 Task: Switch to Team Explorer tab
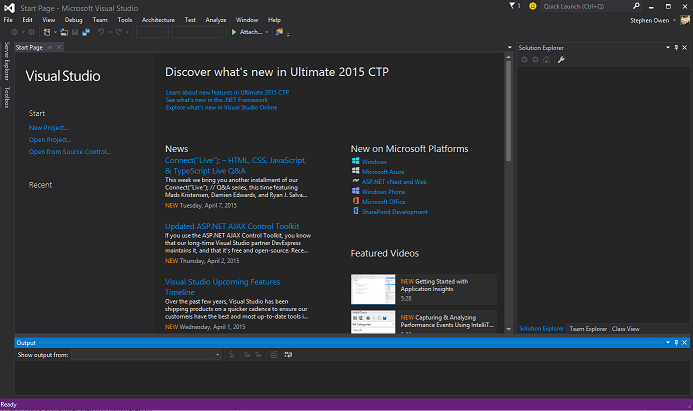click(588, 329)
